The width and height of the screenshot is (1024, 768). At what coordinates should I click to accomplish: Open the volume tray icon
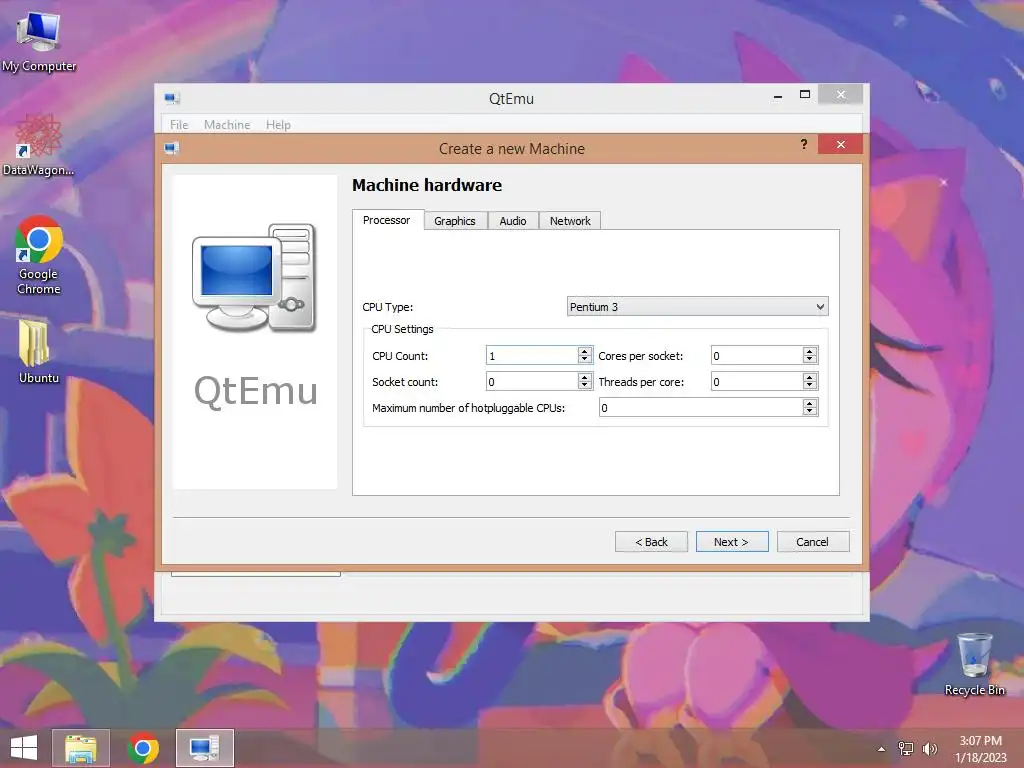(929, 748)
